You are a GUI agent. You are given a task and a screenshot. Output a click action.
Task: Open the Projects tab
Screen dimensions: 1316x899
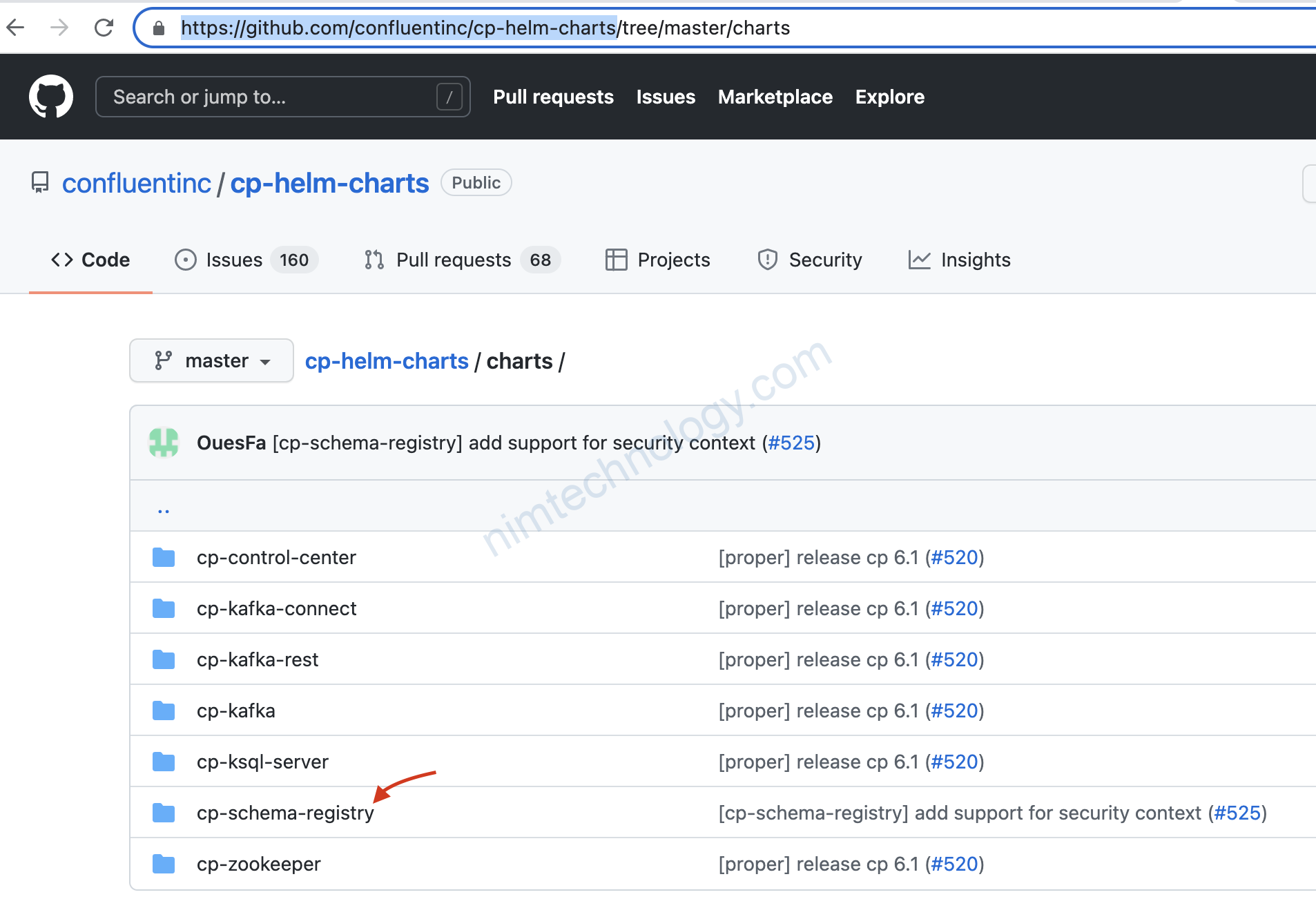pyautogui.click(x=657, y=260)
